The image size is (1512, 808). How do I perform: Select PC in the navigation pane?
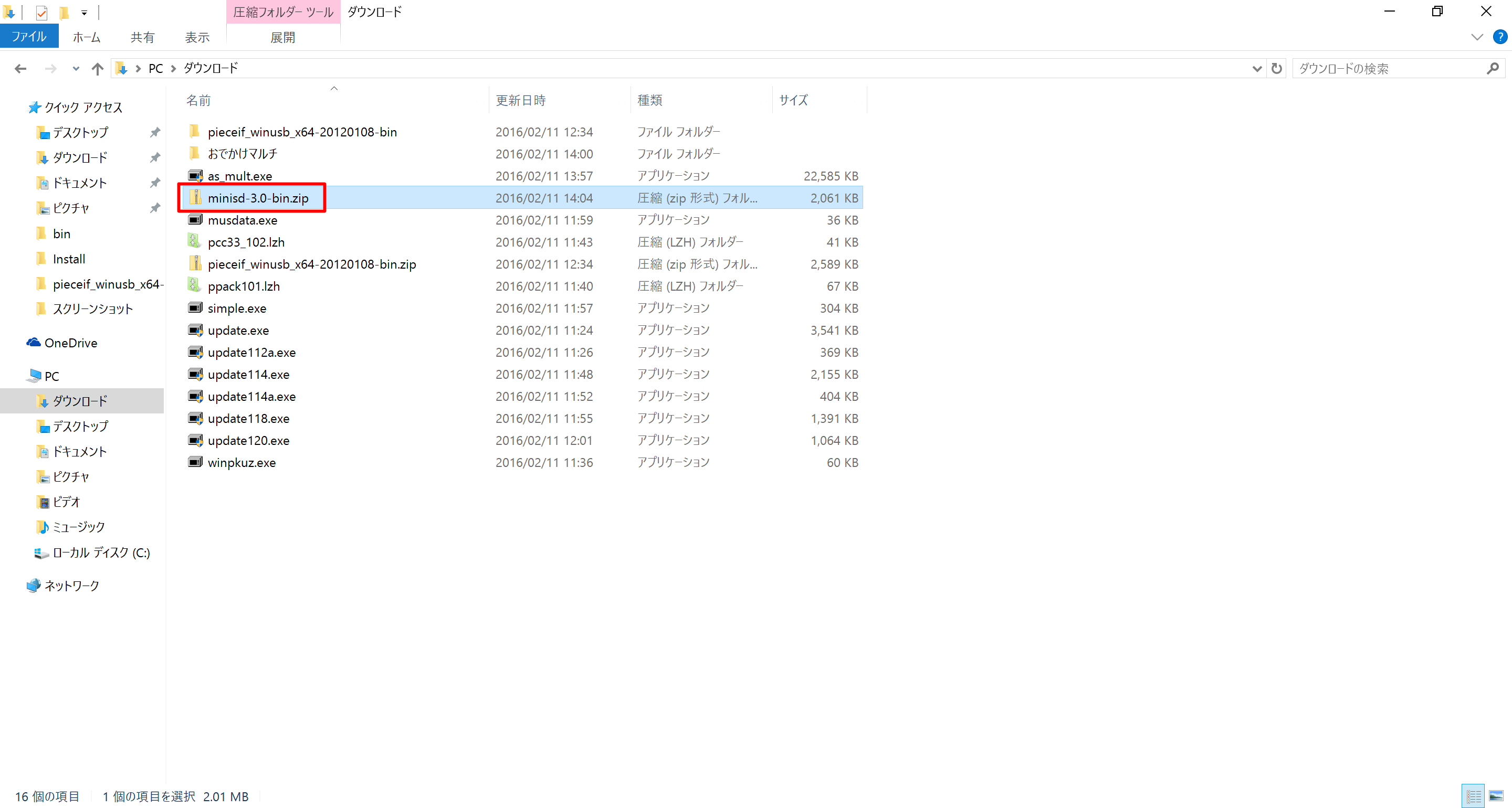click(x=51, y=376)
